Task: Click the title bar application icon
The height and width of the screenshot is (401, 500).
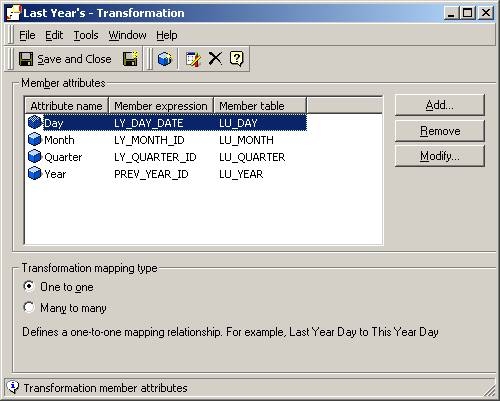Action: [x=14, y=13]
